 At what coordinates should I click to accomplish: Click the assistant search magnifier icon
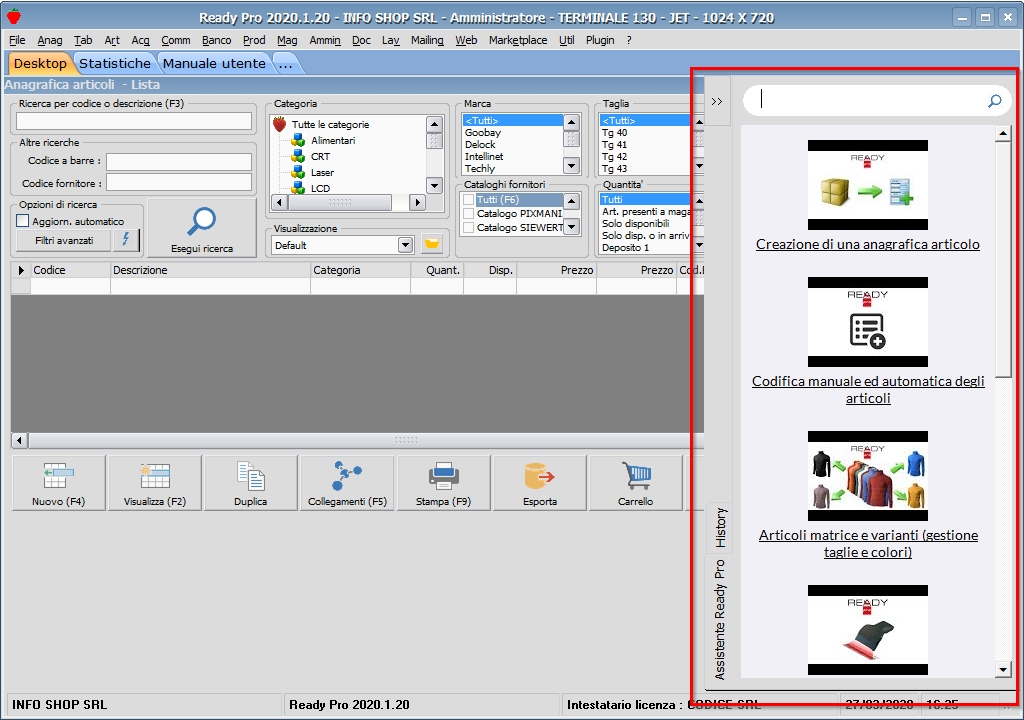pyautogui.click(x=995, y=101)
